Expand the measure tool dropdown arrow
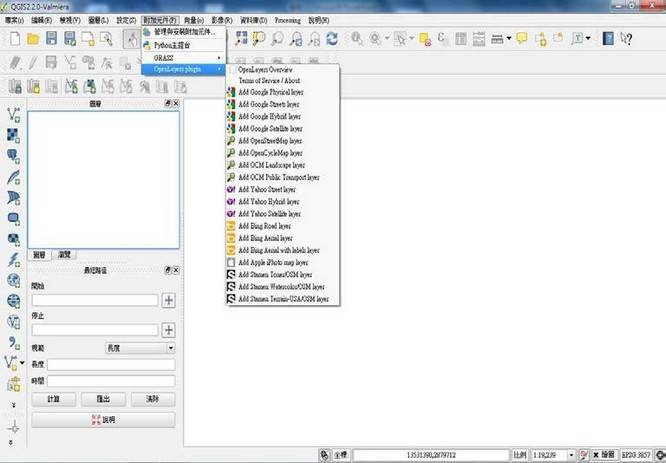 [x=508, y=39]
